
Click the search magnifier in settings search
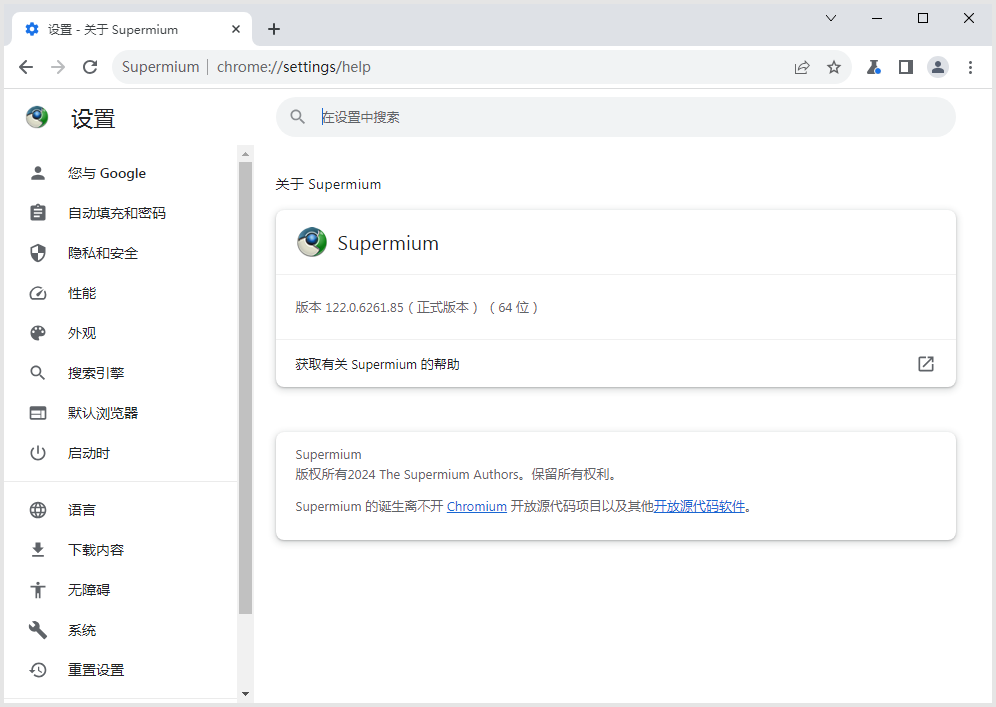pos(297,117)
